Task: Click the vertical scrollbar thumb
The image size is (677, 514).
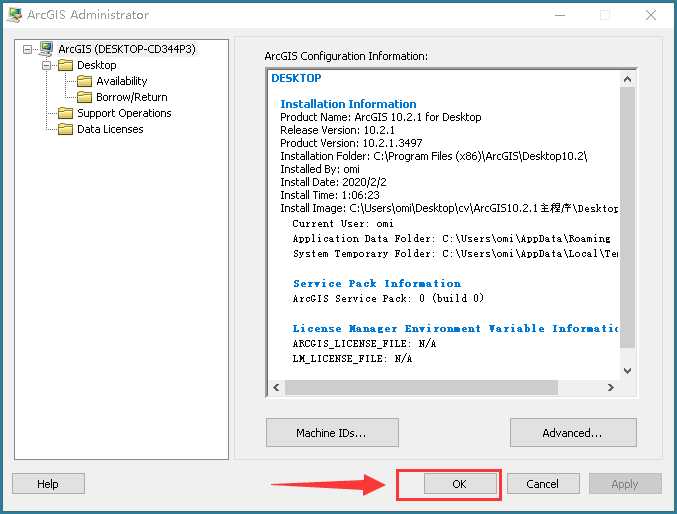Action: tap(627, 217)
